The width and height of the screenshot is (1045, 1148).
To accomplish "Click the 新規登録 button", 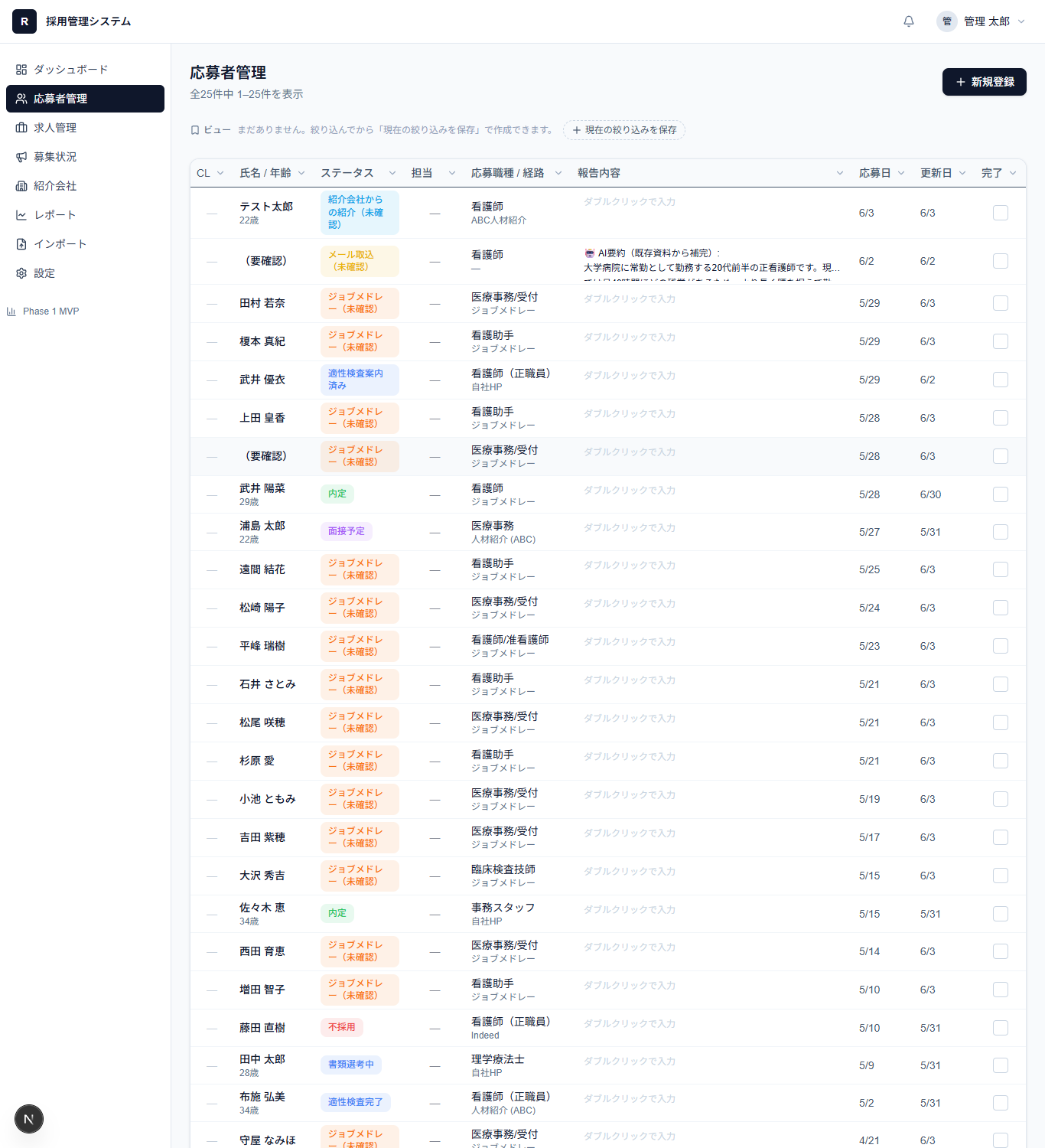I will tap(984, 82).
